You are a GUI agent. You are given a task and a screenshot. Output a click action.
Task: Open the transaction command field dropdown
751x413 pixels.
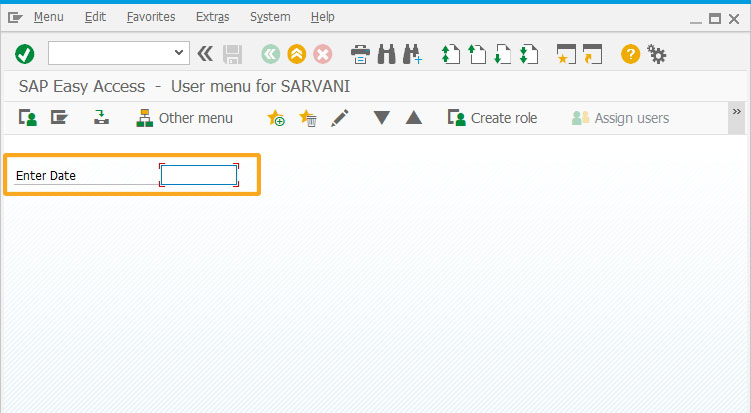[179, 52]
